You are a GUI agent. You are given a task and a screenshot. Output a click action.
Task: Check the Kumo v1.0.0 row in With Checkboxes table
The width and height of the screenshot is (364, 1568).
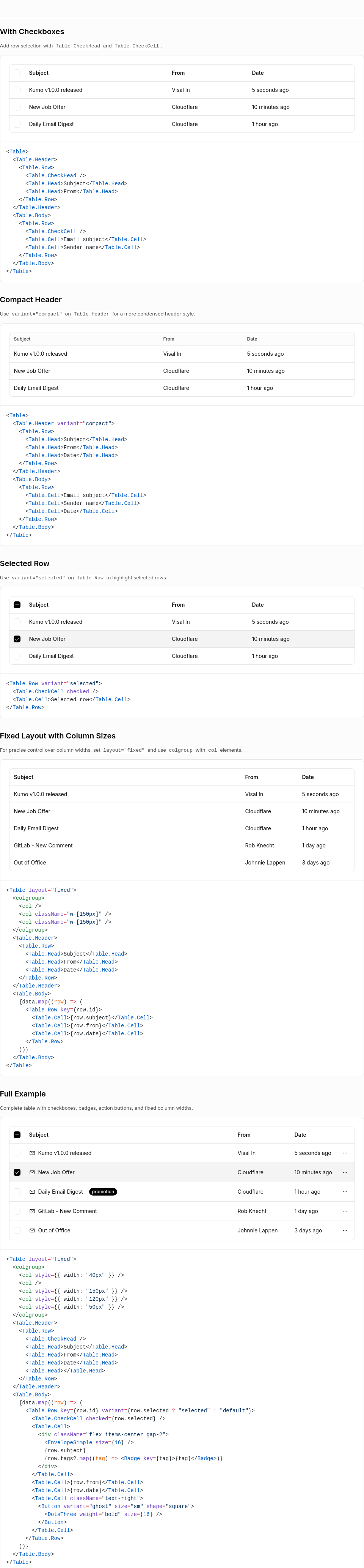17,90
